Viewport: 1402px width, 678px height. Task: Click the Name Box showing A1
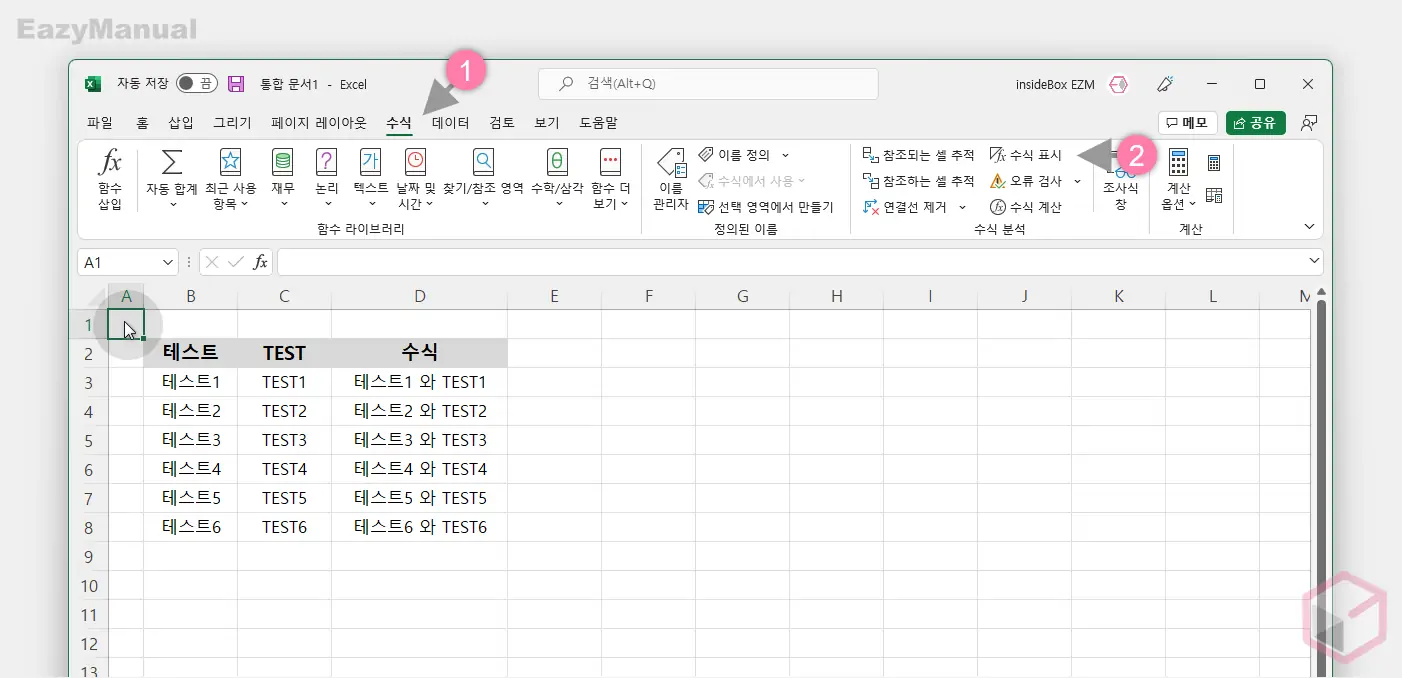pyautogui.click(x=117, y=262)
